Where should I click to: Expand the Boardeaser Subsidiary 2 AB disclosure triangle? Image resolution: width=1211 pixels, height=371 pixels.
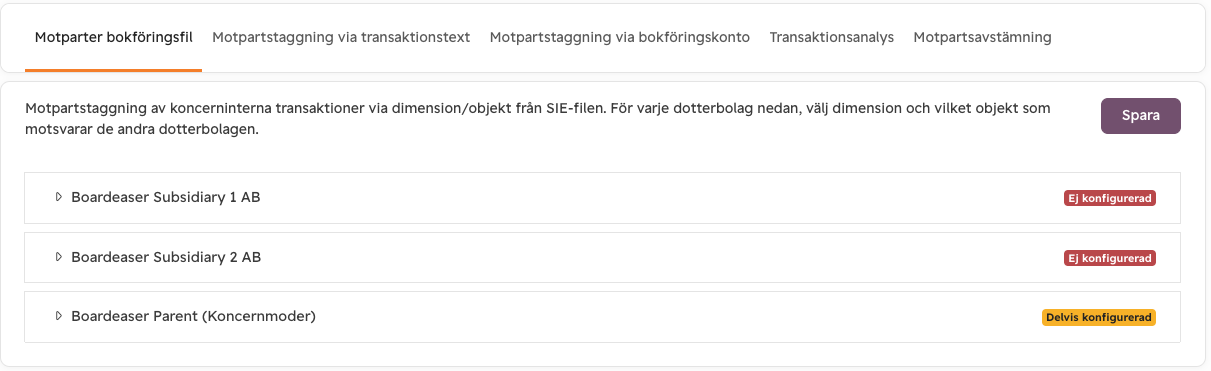[58, 258]
